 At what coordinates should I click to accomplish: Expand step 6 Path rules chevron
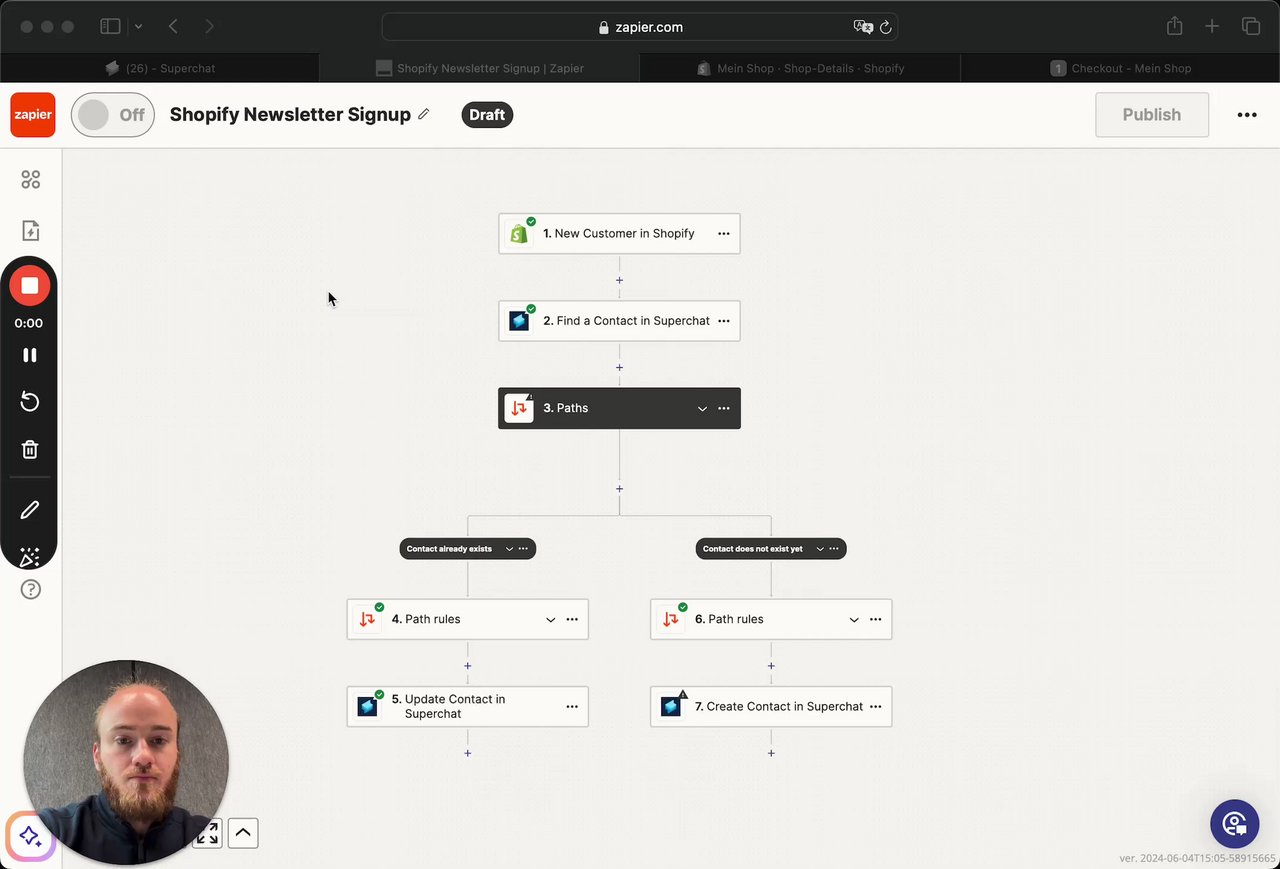click(x=854, y=620)
